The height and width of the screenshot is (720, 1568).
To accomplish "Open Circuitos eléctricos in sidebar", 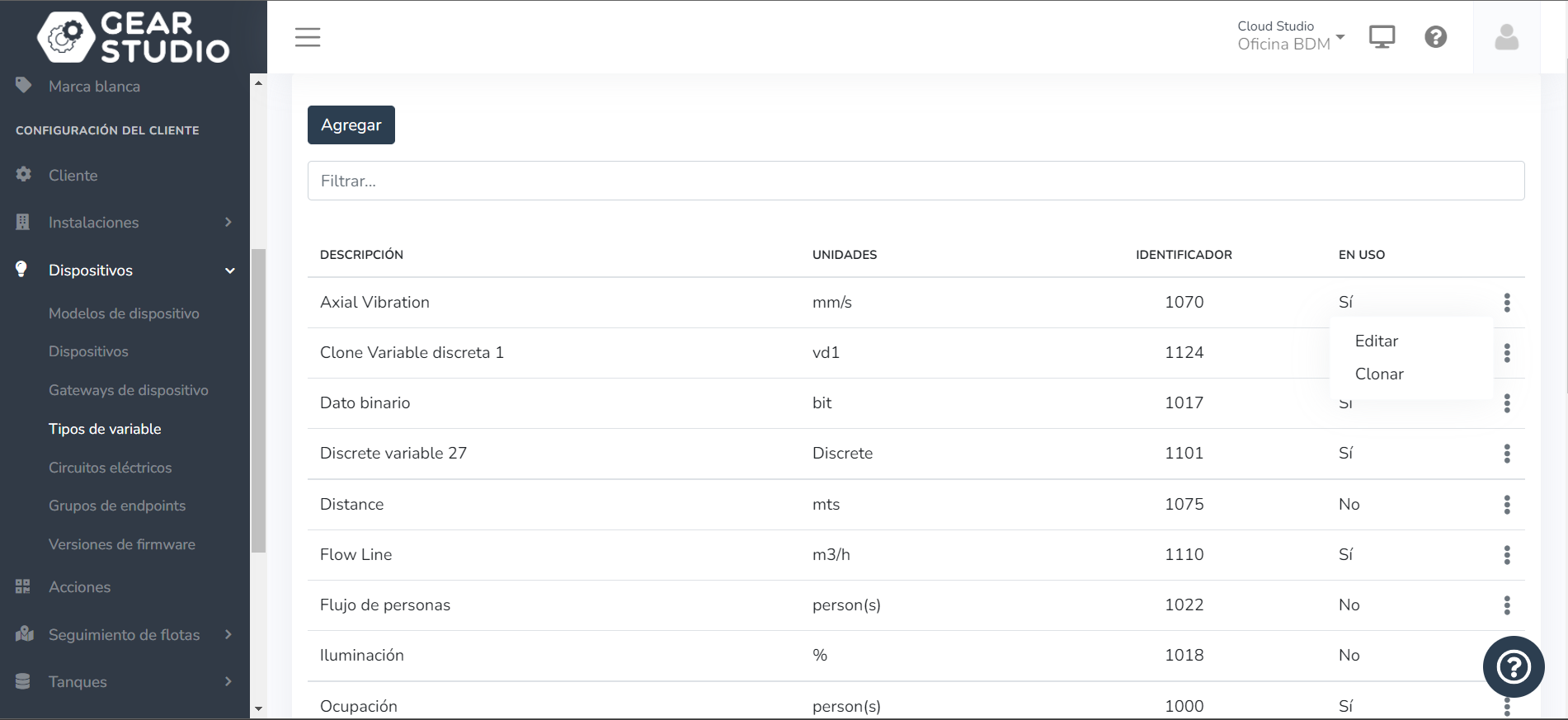I will pos(111,468).
